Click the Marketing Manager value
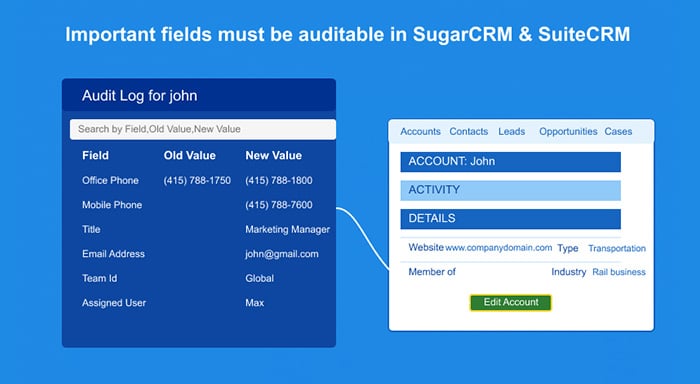 (288, 230)
